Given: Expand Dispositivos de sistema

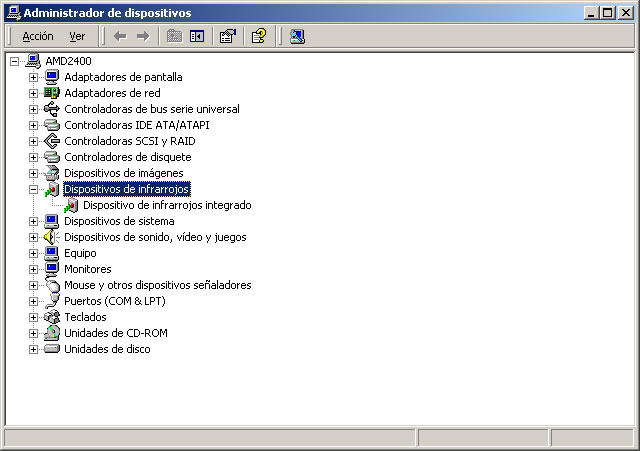Looking at the screenshot, I should (x=33, y=221).
